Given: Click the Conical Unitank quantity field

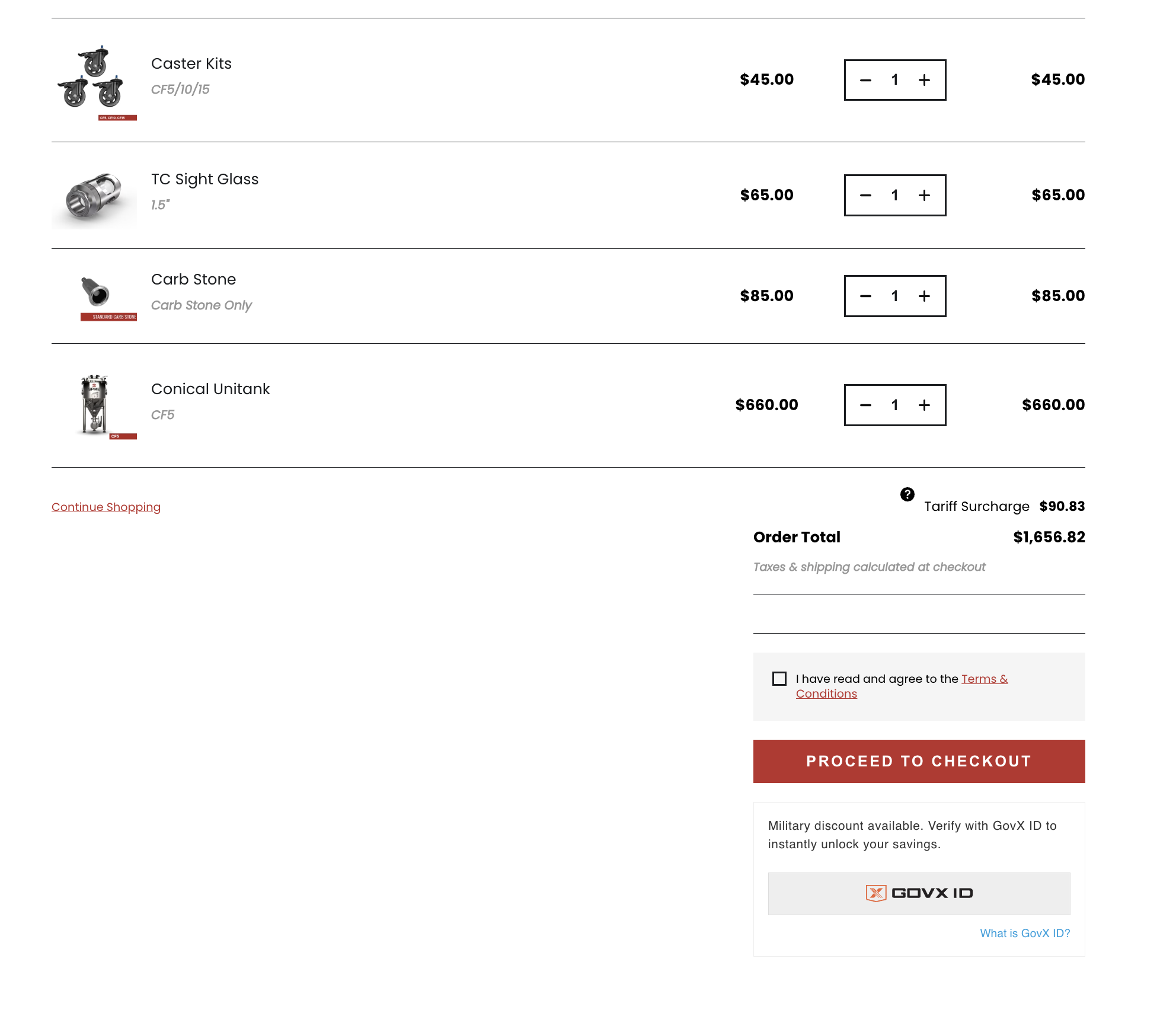Looking at the screenshot, I should (894, 405).
